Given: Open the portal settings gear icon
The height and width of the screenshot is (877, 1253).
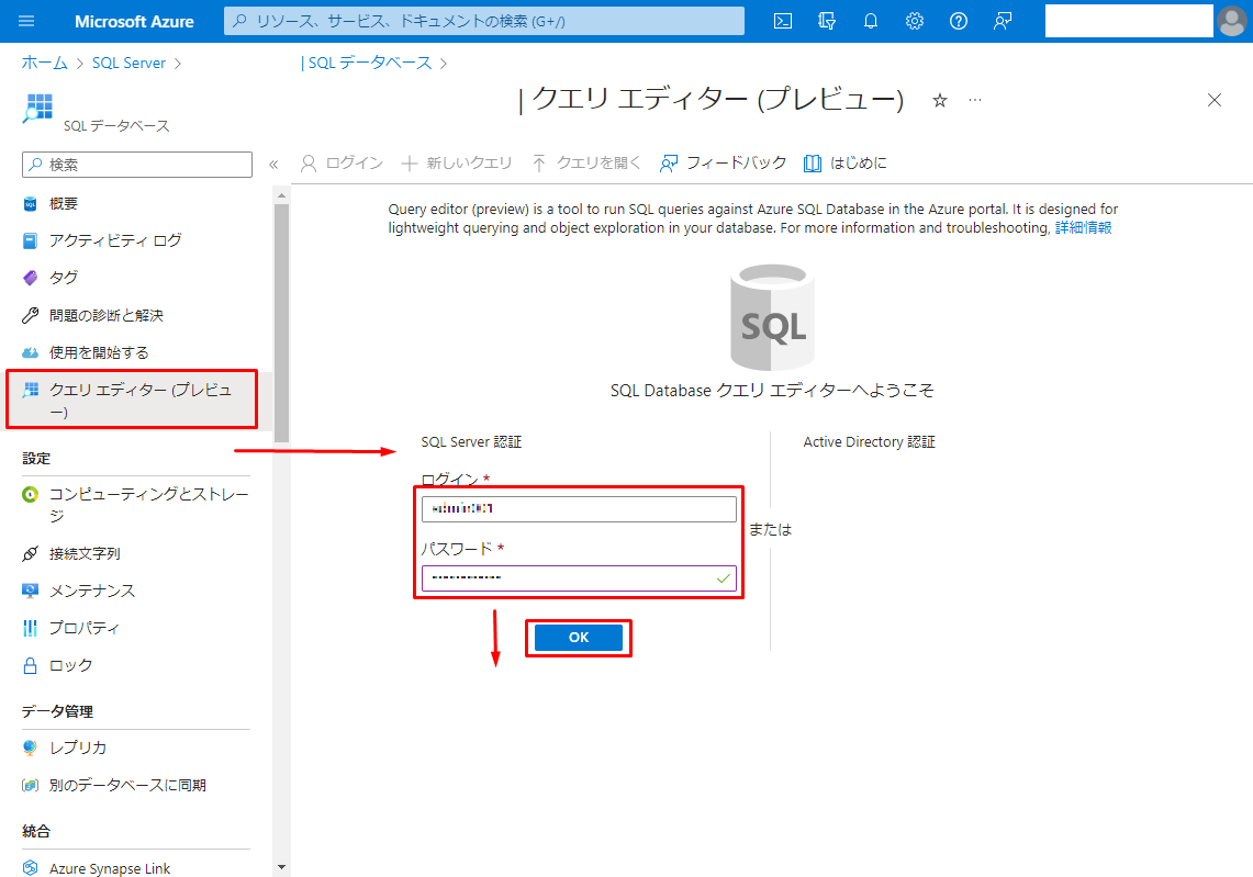Looking at the screenshot, I should 914,21.
